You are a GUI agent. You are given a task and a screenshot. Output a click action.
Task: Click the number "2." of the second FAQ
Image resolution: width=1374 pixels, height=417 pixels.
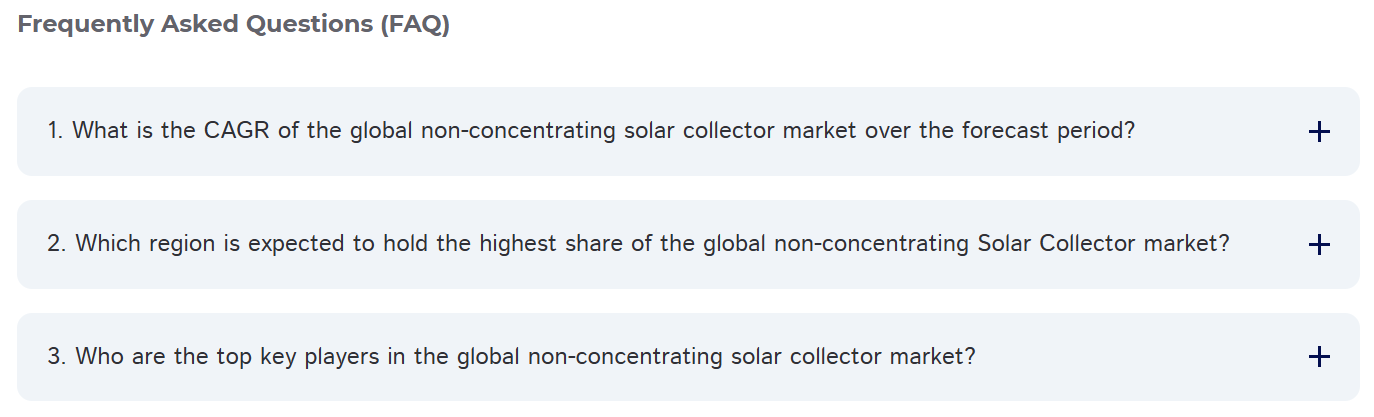pos(57,244)
